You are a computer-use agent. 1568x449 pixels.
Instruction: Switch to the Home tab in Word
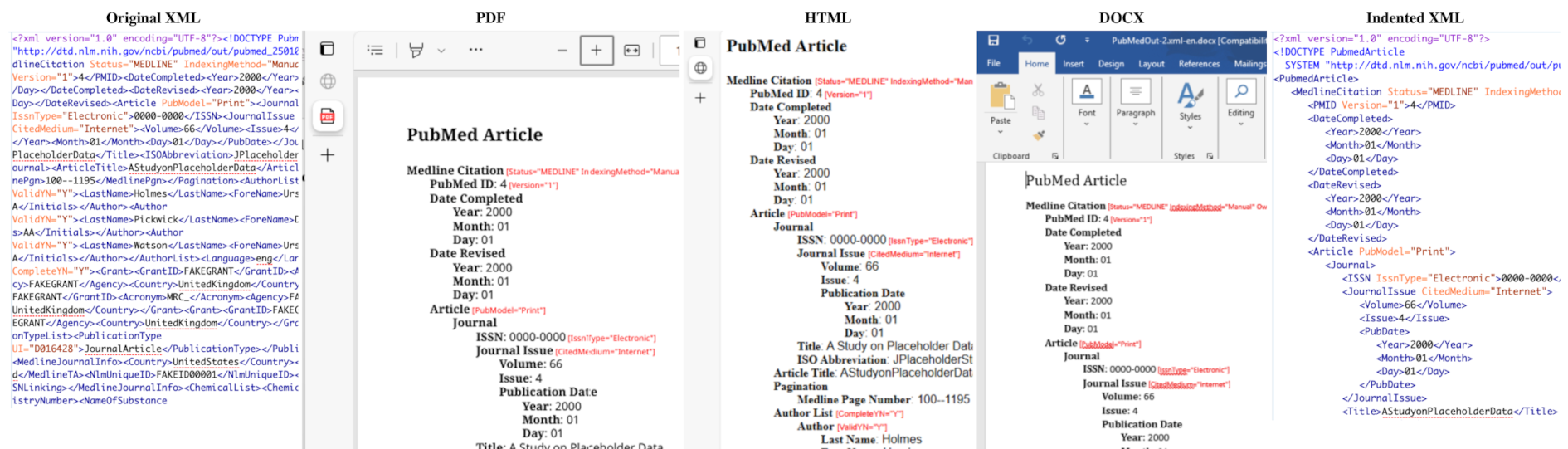[1036, 63]
